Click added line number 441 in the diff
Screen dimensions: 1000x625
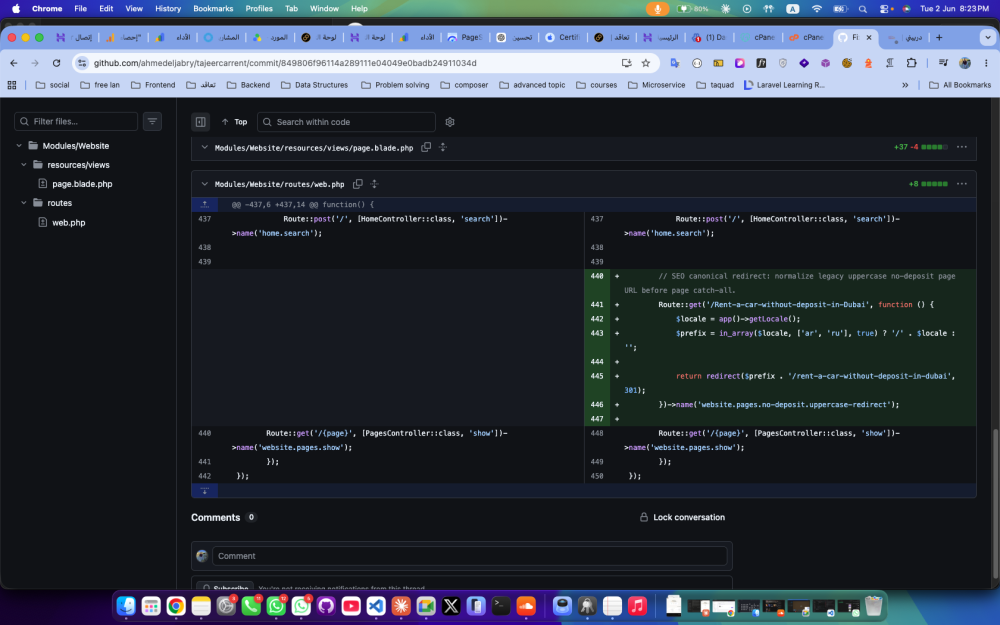coord(596,305)
